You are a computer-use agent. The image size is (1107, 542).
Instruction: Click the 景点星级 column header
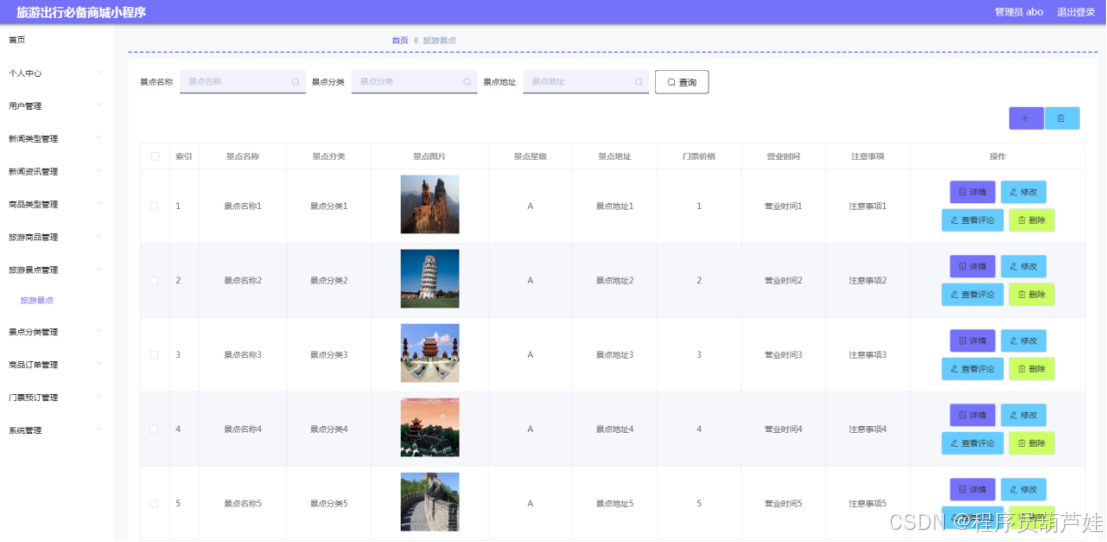[530, 157]
